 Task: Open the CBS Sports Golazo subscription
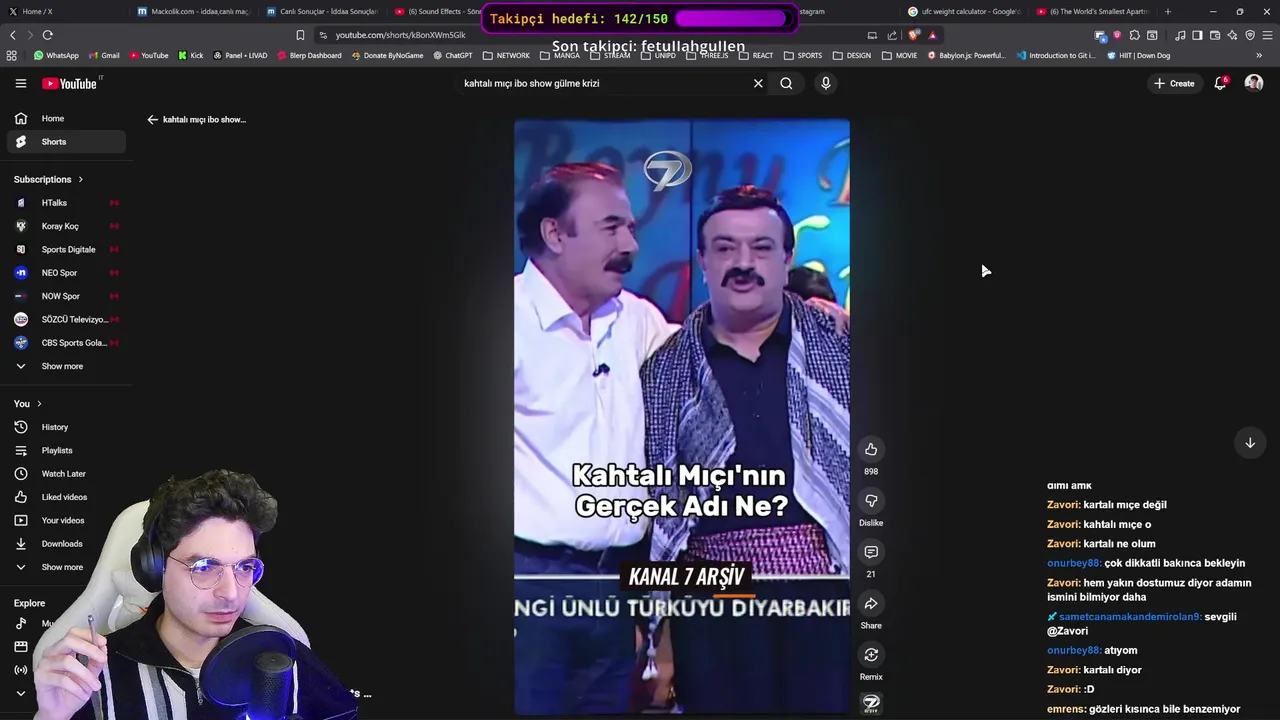pyautogui.click(x=66, y=343)
